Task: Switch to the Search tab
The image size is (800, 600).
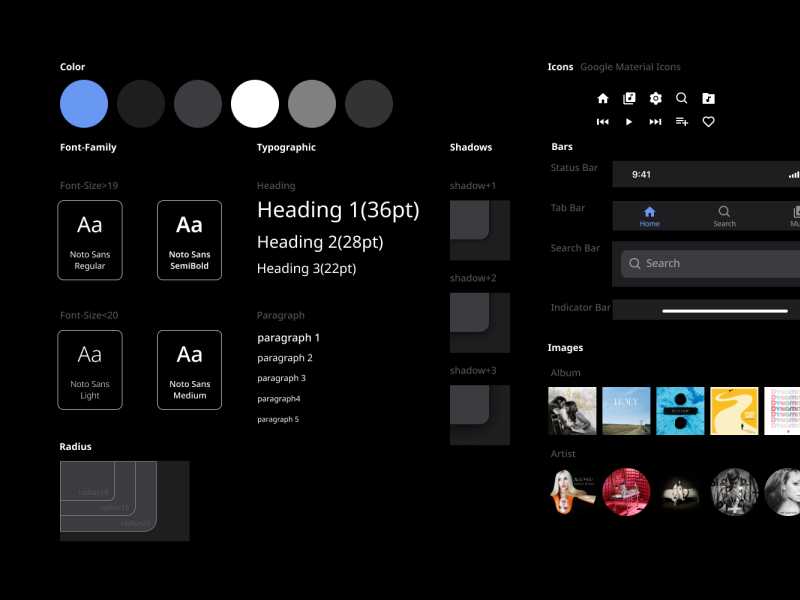Action: pyautogui.click(x=724, y=216)
